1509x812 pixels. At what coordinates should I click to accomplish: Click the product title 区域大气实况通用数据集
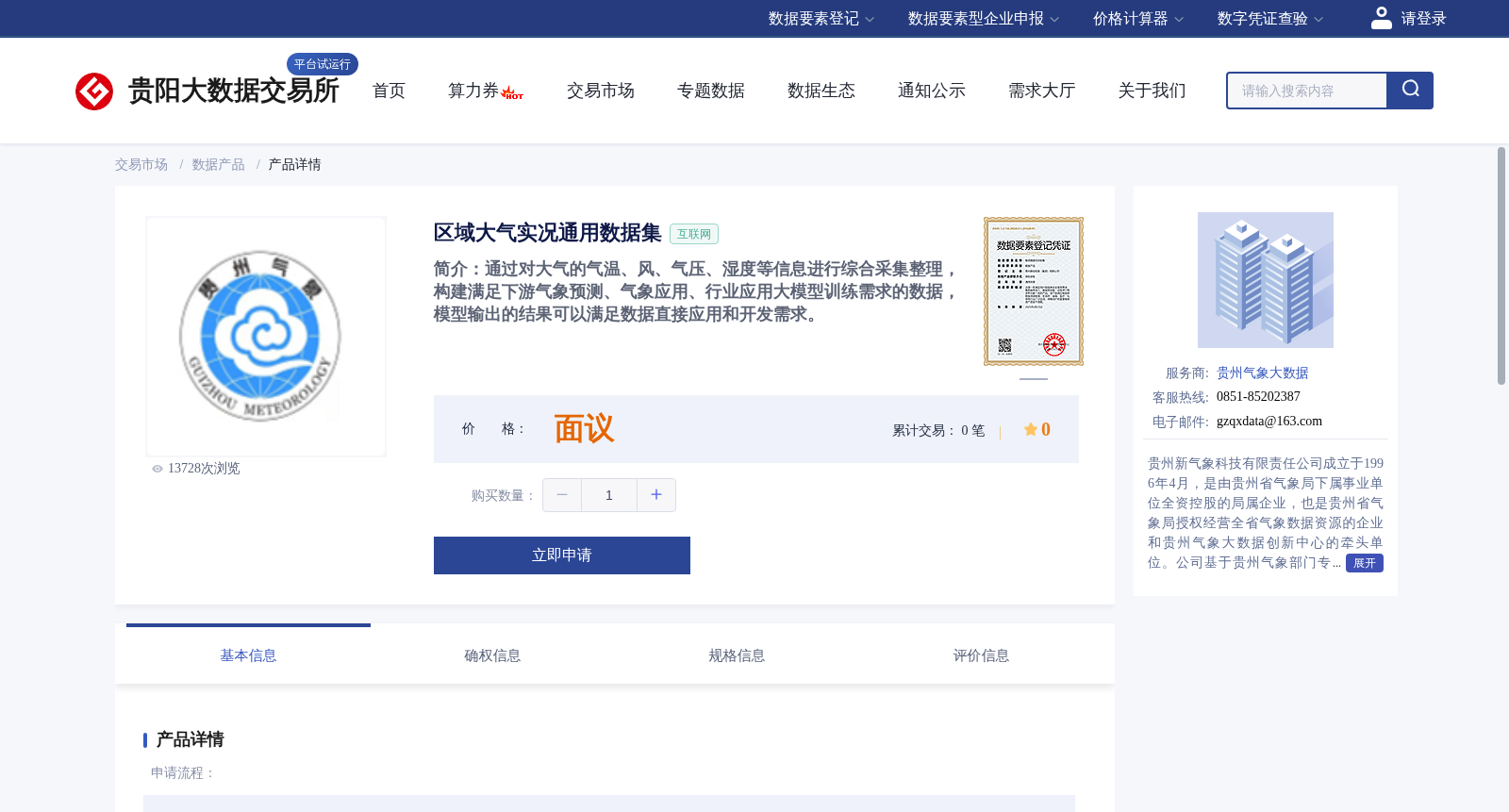point(547,233)
